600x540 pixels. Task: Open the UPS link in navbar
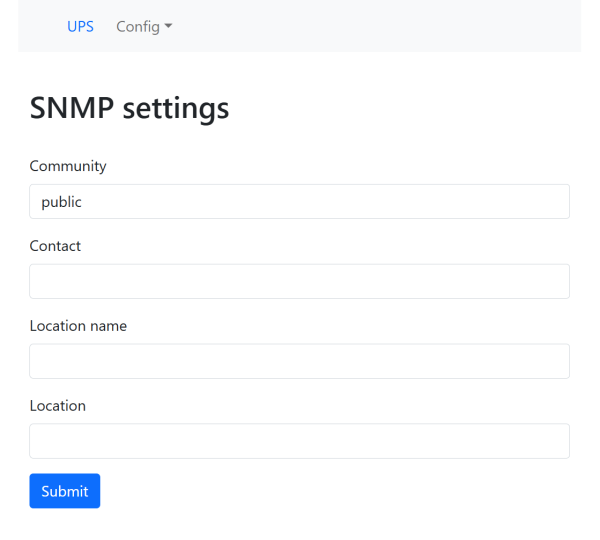(80, 27)
